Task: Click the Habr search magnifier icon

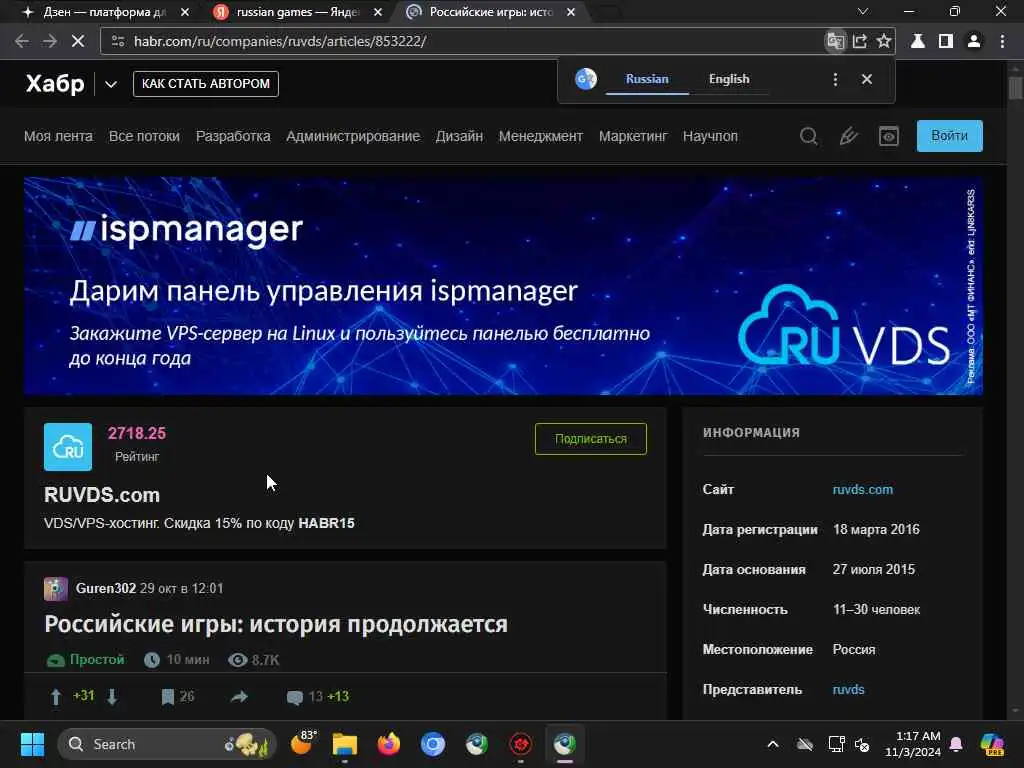Action: pos(808,136)
